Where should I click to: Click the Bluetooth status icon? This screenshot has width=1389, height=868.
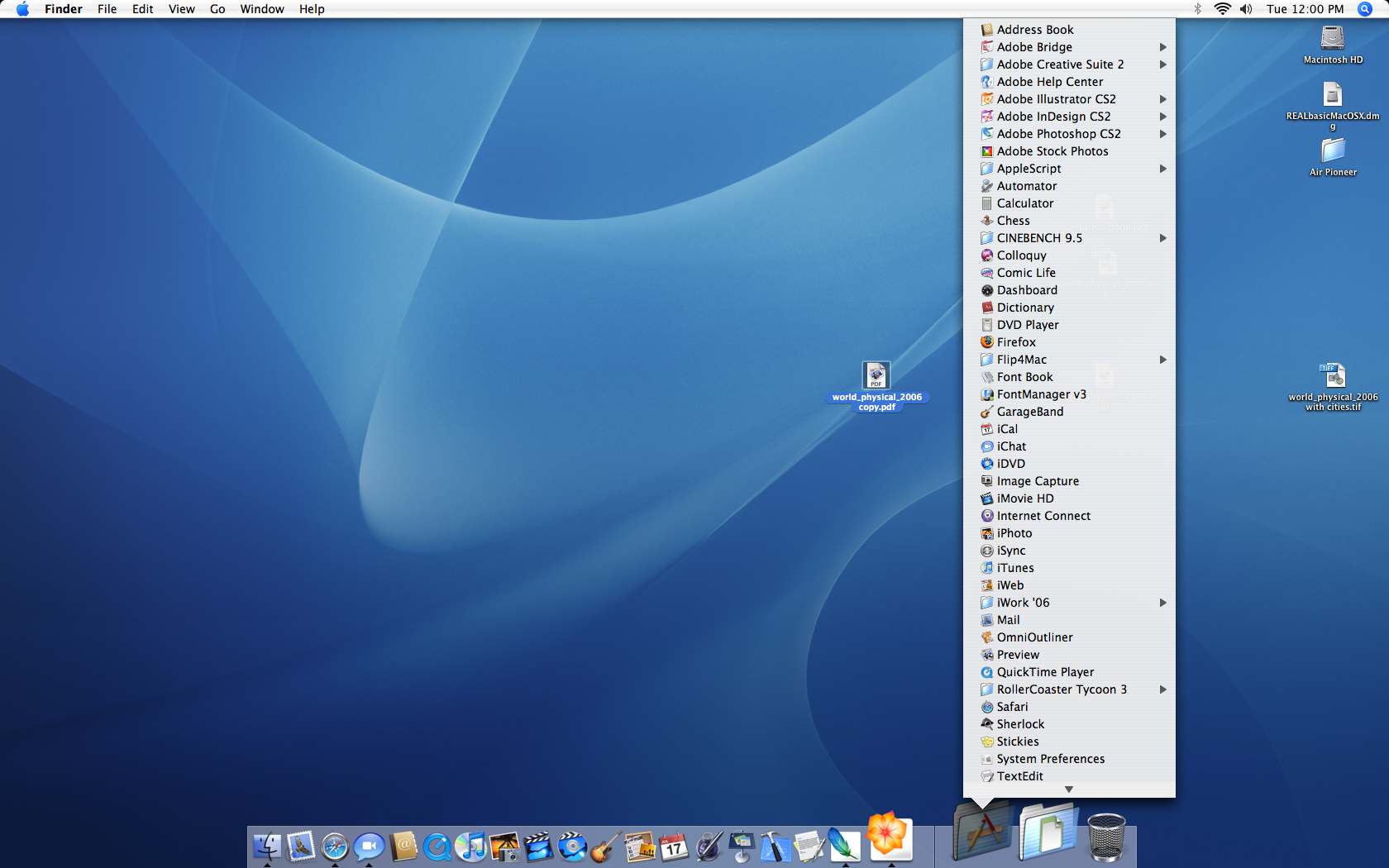click(1197, 9)
